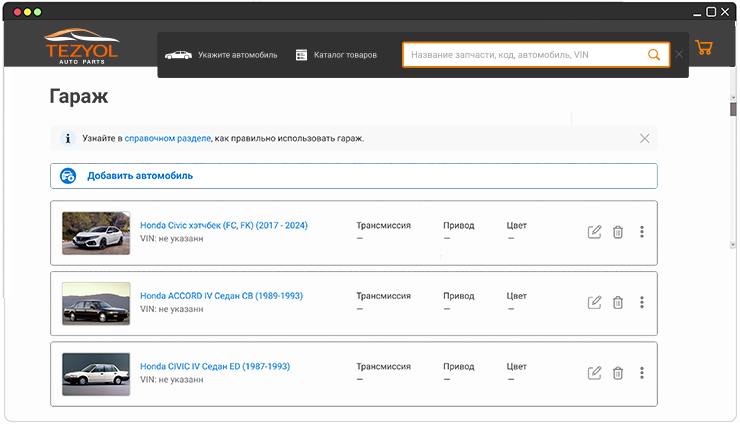Click Цвет label in Honda ACCORD IV row

pos(516,296)
